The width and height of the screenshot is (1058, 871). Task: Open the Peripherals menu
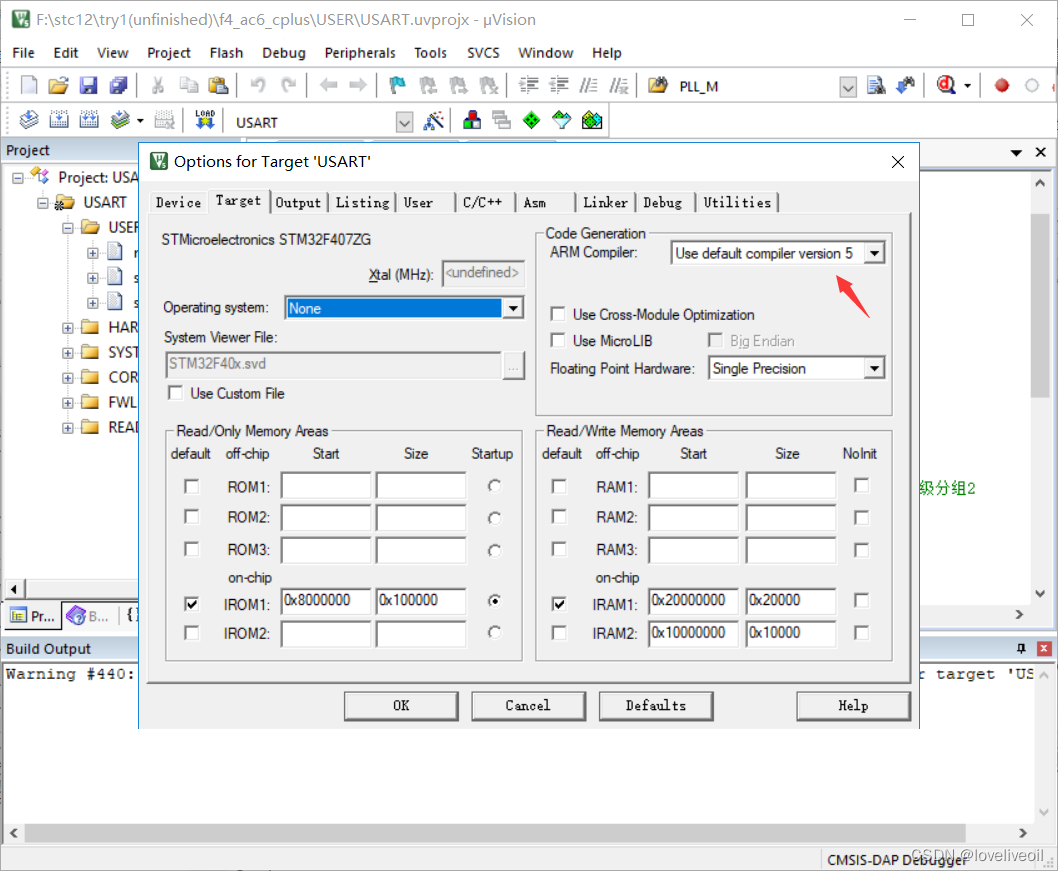pos(360,53)
